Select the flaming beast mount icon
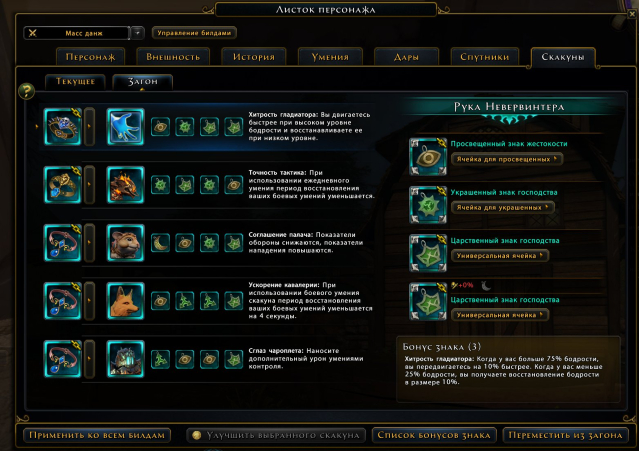This screenshot has height=451, width=639. [x=126, y=185]
